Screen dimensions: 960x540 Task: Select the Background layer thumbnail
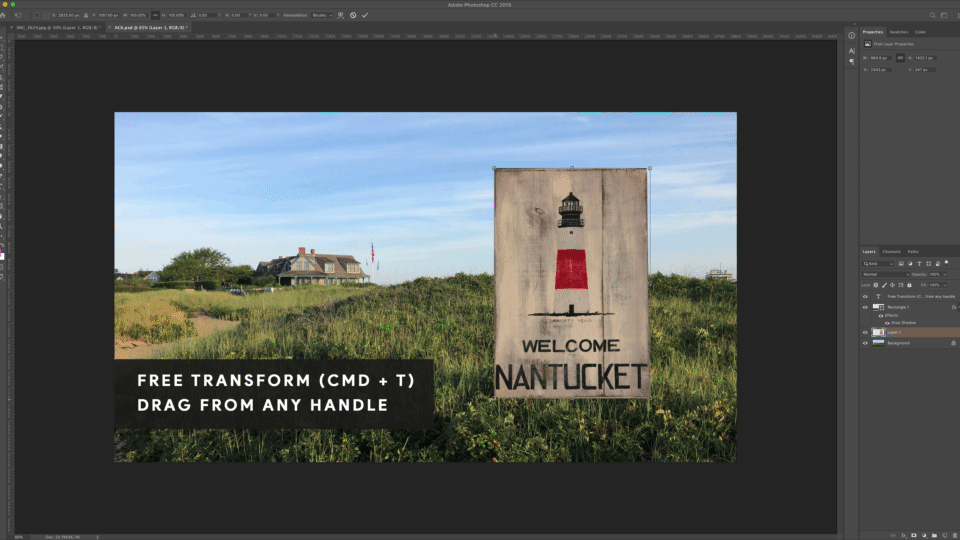tap(879, 343)
